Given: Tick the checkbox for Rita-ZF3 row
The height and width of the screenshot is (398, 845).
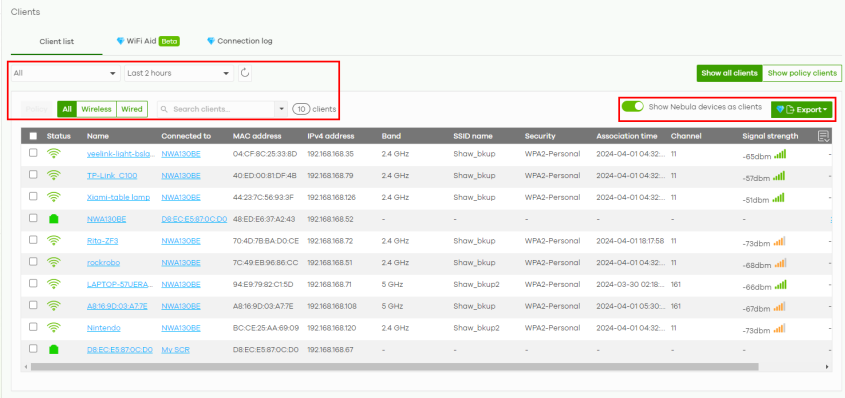Looking at the screenshot, I should (x=33, y=240).
